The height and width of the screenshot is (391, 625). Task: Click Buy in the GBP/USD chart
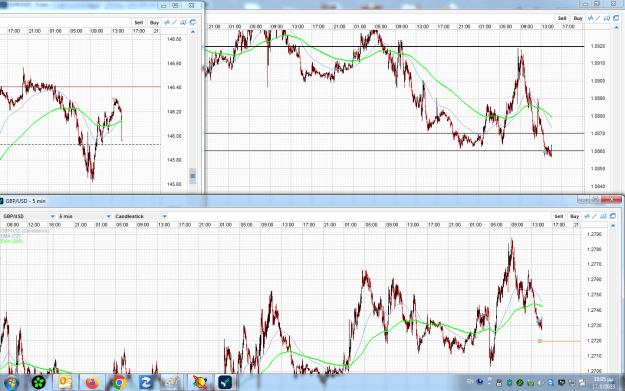(574, 216)
